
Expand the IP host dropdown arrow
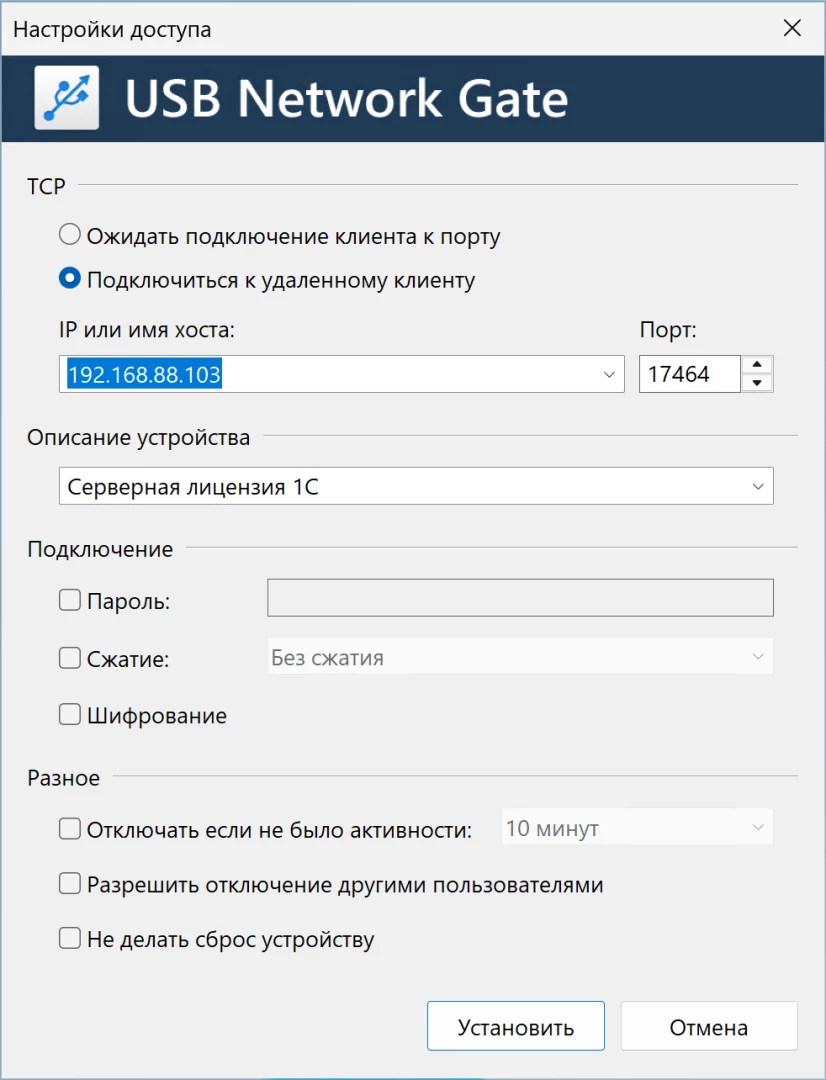[x=609, y=375]
